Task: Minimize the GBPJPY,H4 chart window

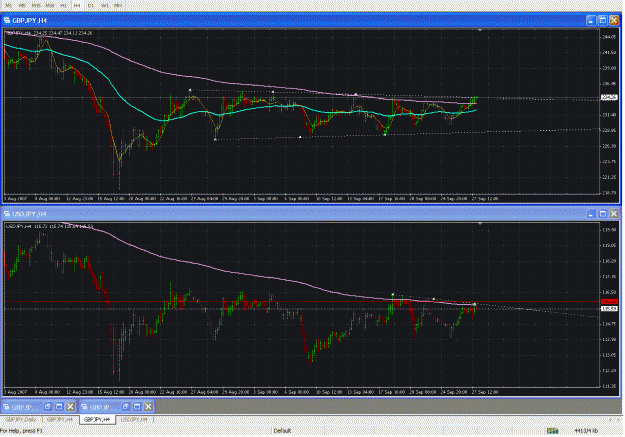Action: pos(591,20)
